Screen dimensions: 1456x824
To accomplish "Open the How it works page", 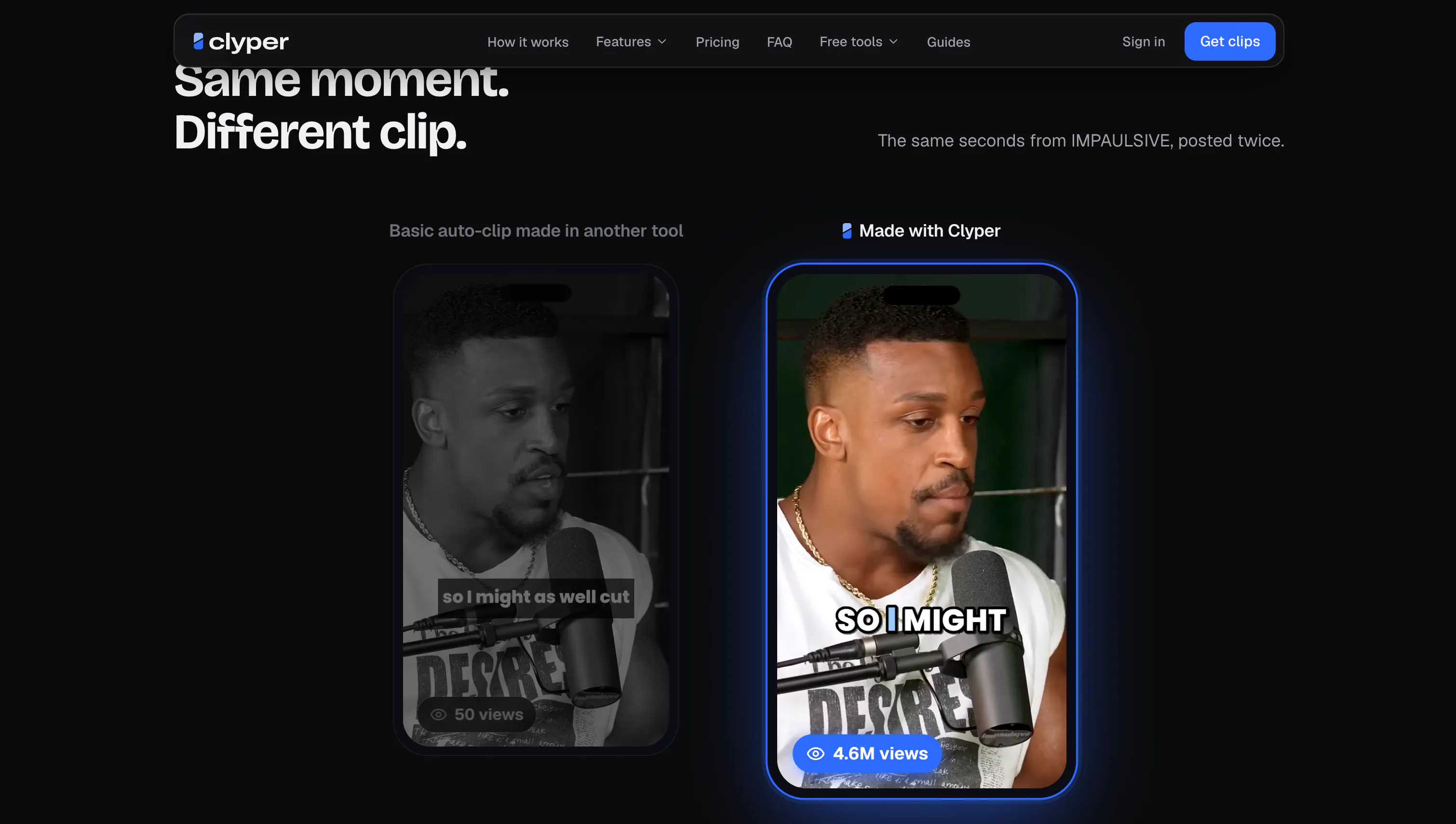I will coord(527,42).
